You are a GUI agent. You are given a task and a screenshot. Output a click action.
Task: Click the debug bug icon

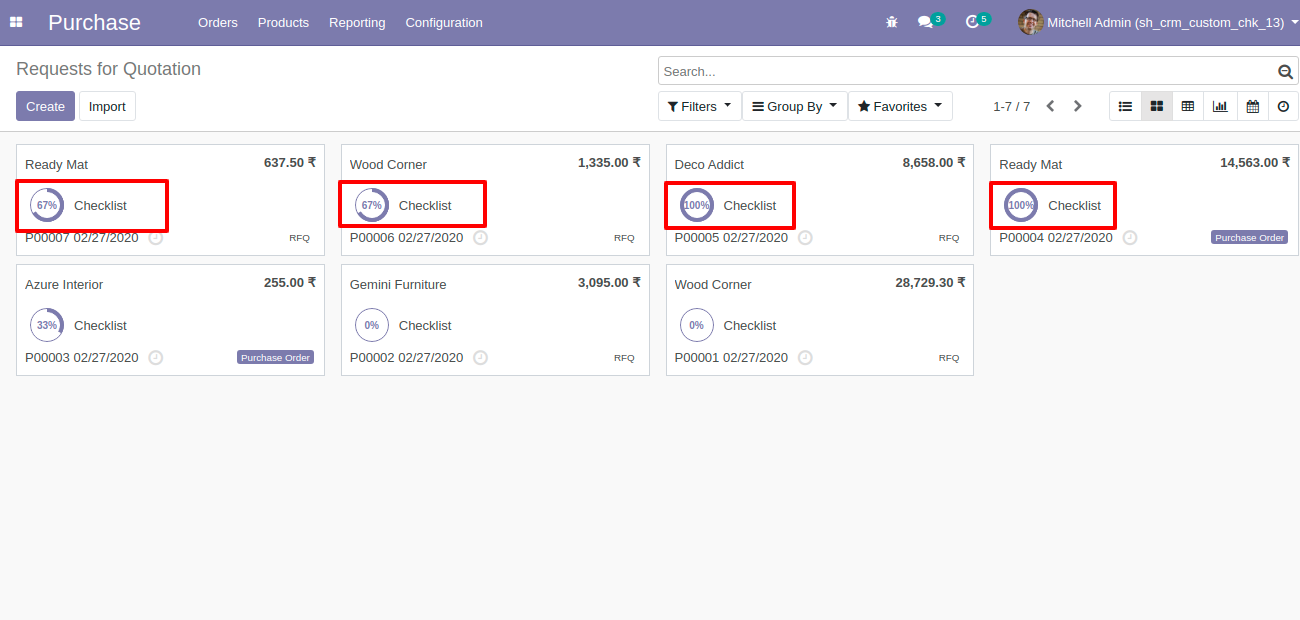(892, 22)
